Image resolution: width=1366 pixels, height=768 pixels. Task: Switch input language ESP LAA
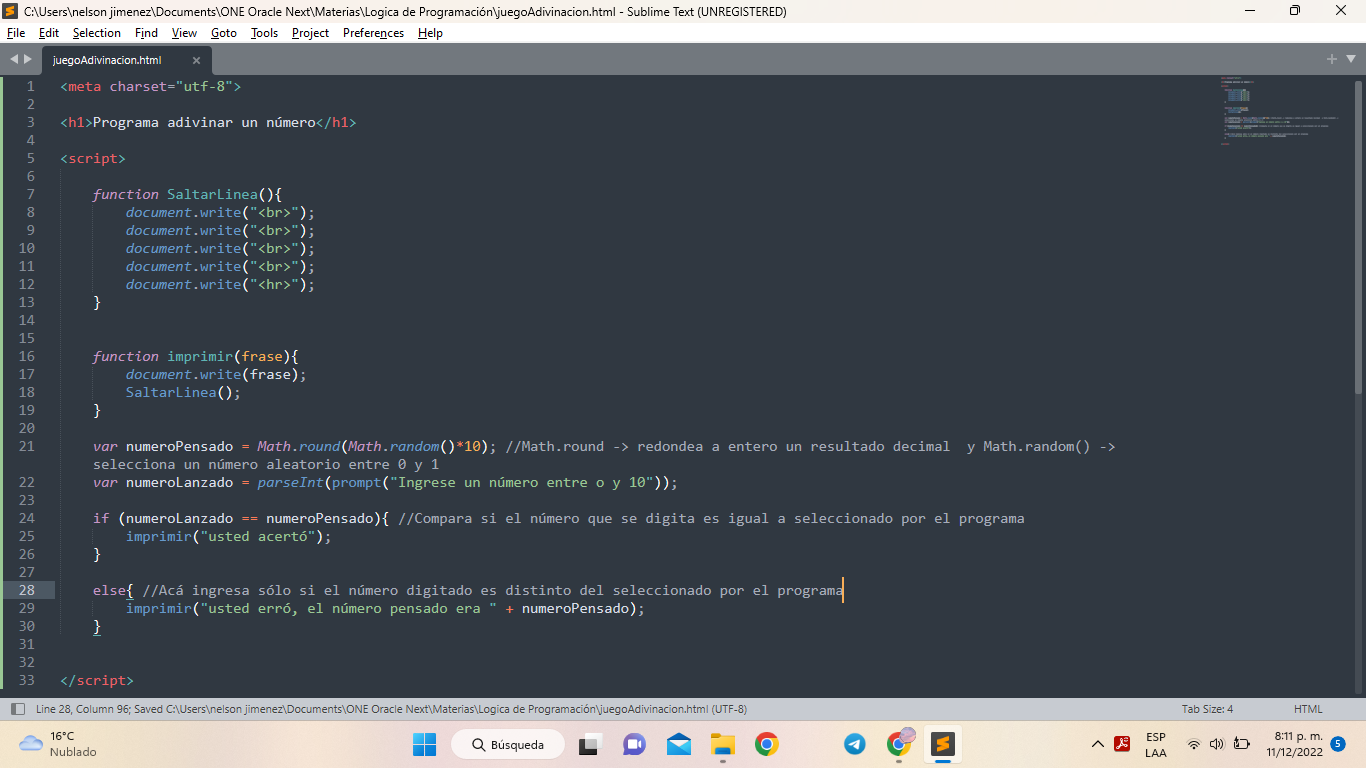pyautogui.click(x=1156, y=745)
